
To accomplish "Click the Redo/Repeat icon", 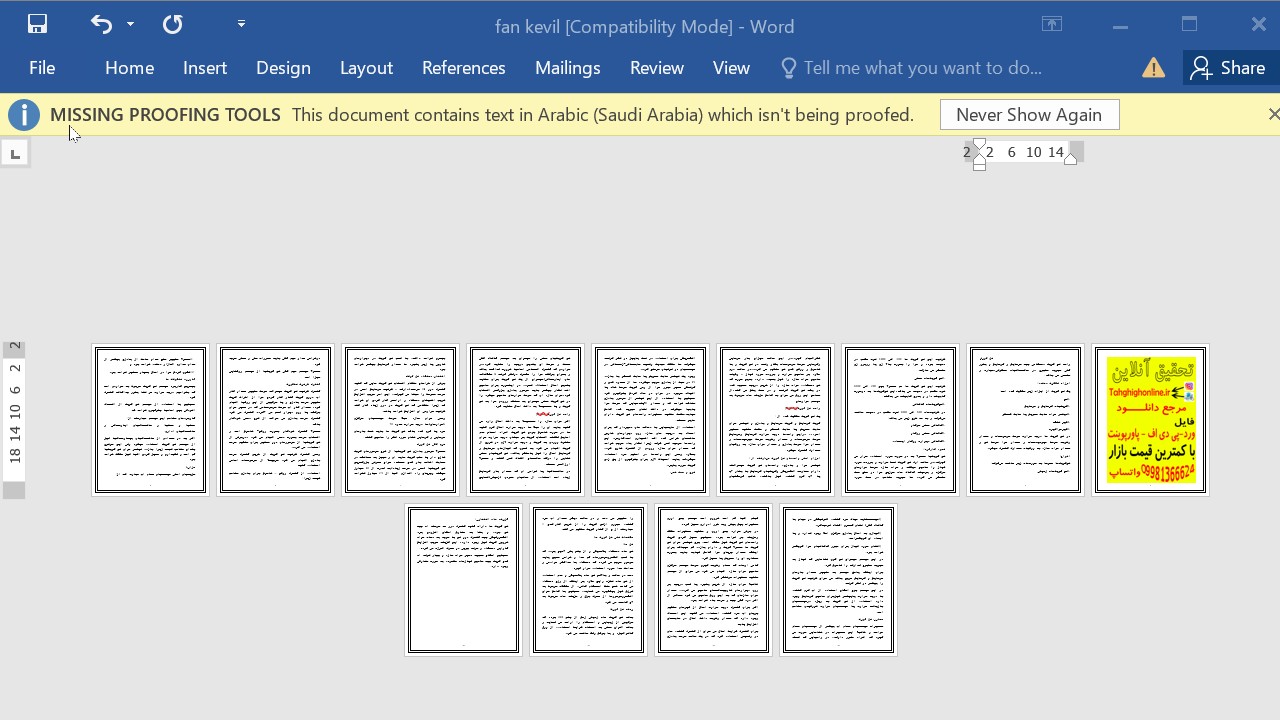I will (x=172, y=24).
